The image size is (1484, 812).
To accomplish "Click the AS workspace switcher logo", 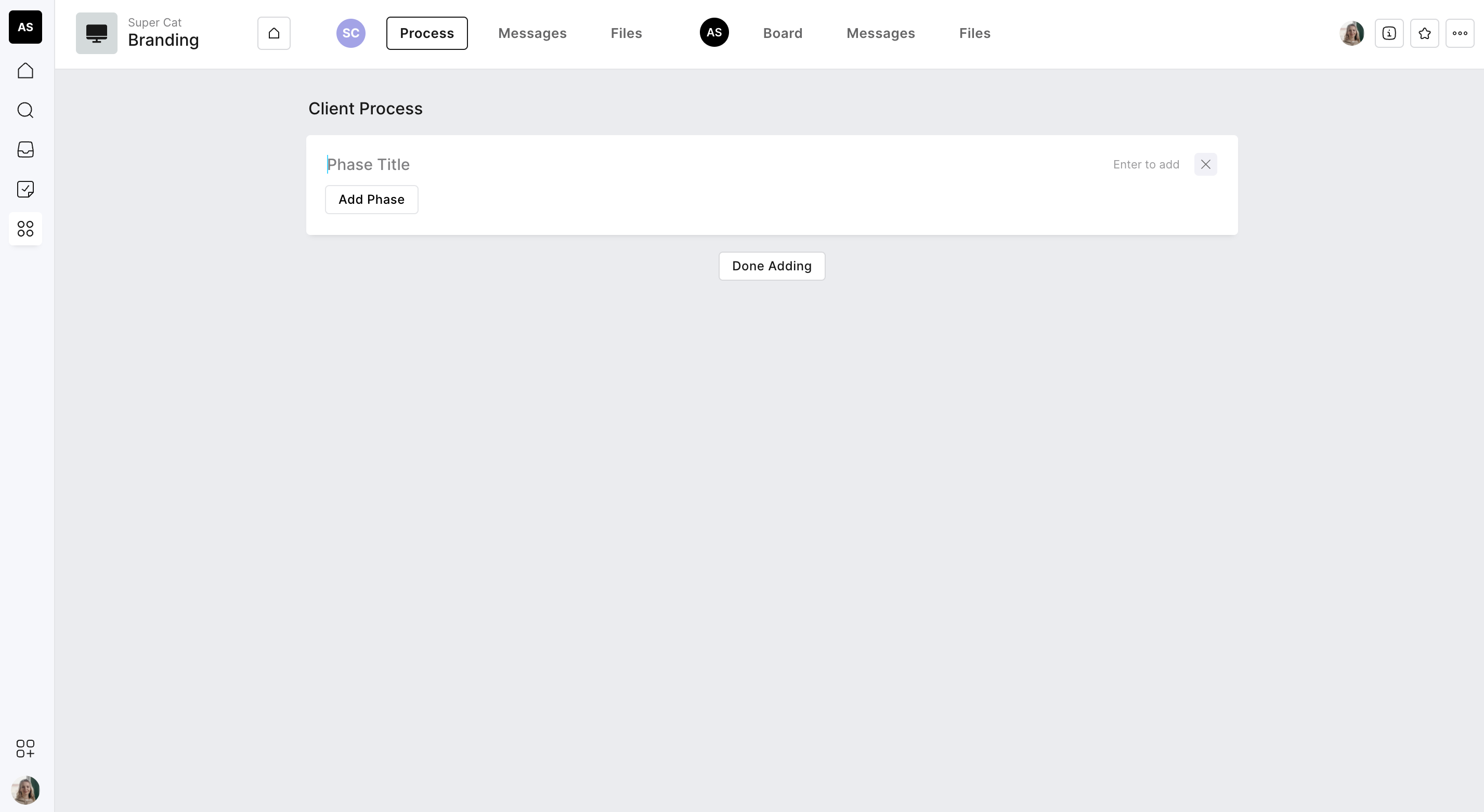I will coord(25,27).
